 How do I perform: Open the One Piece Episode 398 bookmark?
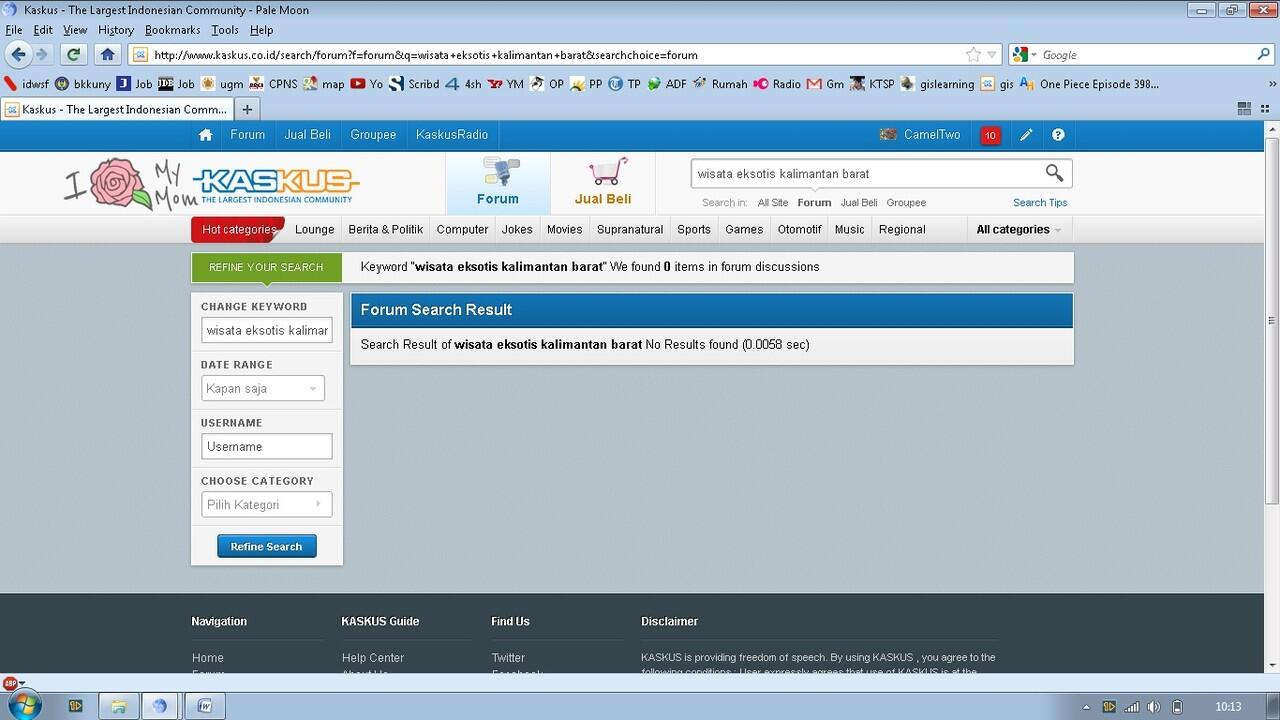1089,84
